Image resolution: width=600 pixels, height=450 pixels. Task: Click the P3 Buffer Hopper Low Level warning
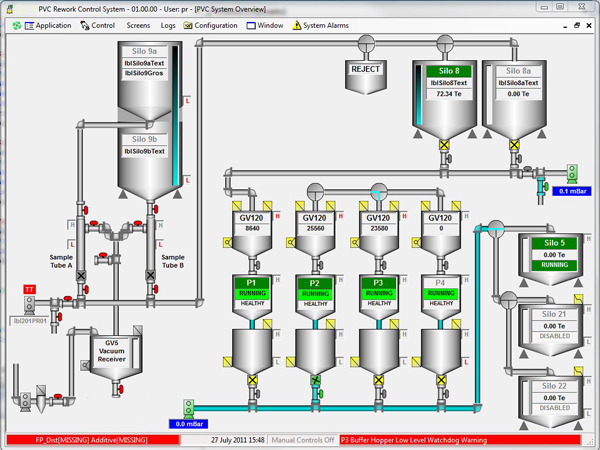[x=460, y=440]
